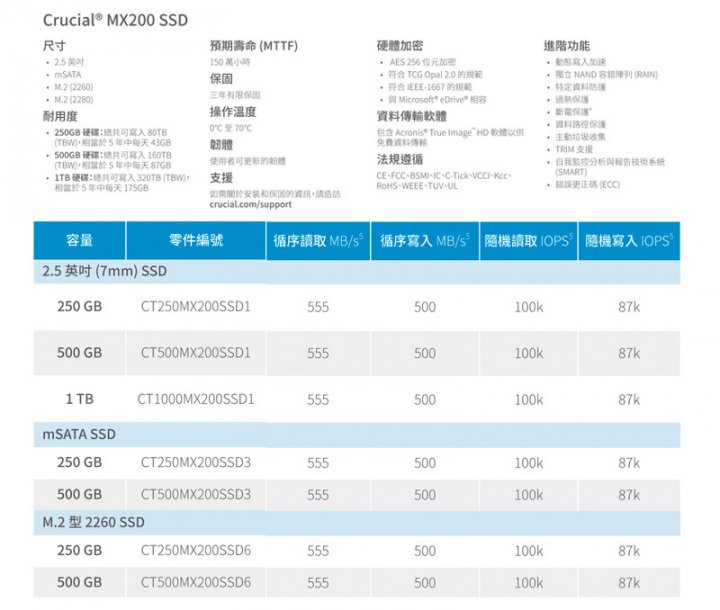This screenshot has height=610, width=720.
Task: Click the 1 TB capacity cell
Action: [79, 399]
